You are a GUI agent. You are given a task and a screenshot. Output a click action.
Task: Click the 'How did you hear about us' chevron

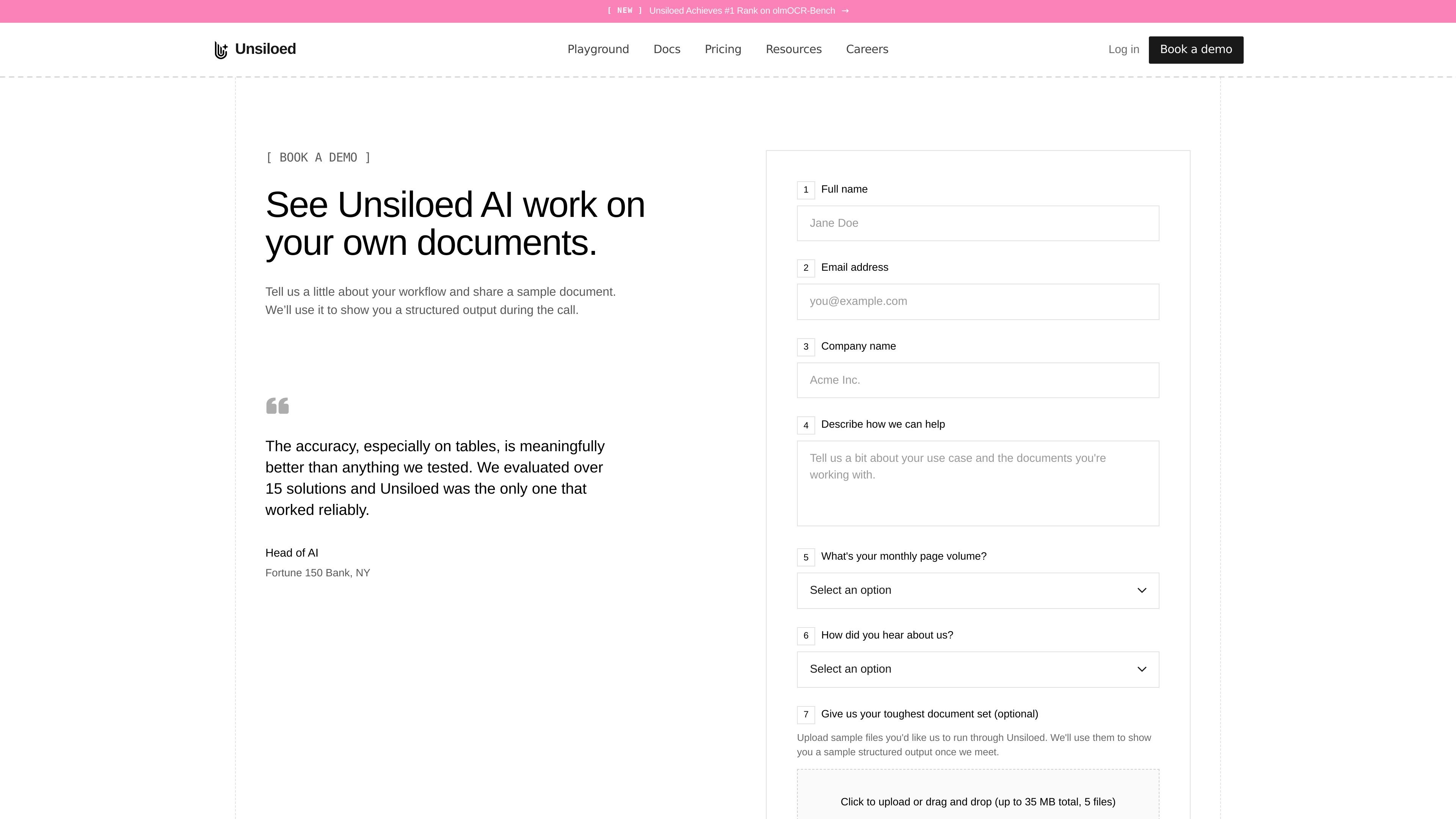[x=1142, y=669]
